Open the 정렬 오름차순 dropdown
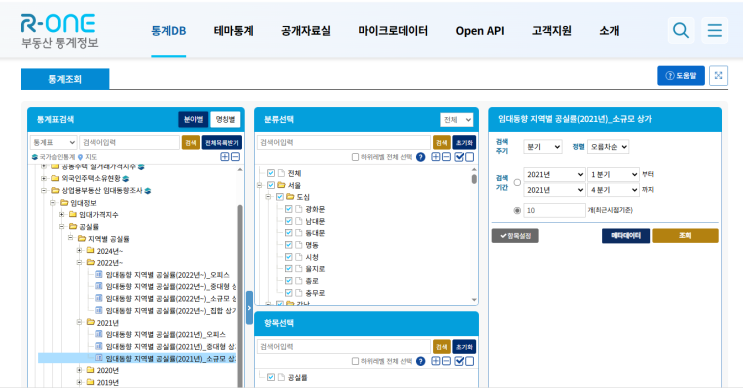Screen dimensions: 743x388 click(x=608, y=147)
